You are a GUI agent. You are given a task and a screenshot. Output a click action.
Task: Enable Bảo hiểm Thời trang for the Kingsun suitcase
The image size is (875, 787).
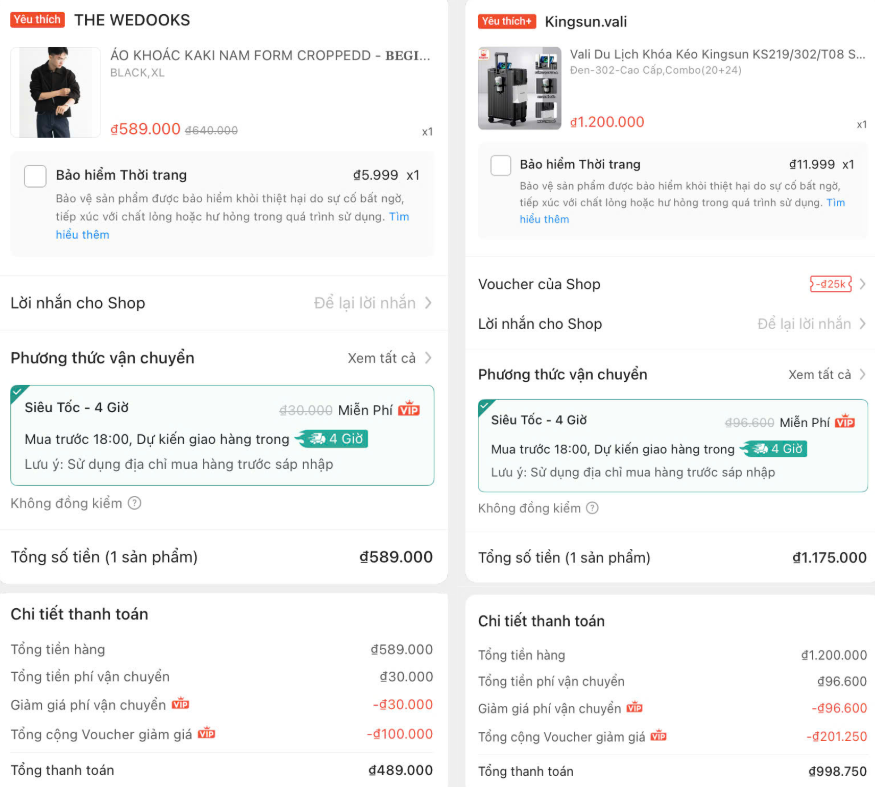[501, 166]
